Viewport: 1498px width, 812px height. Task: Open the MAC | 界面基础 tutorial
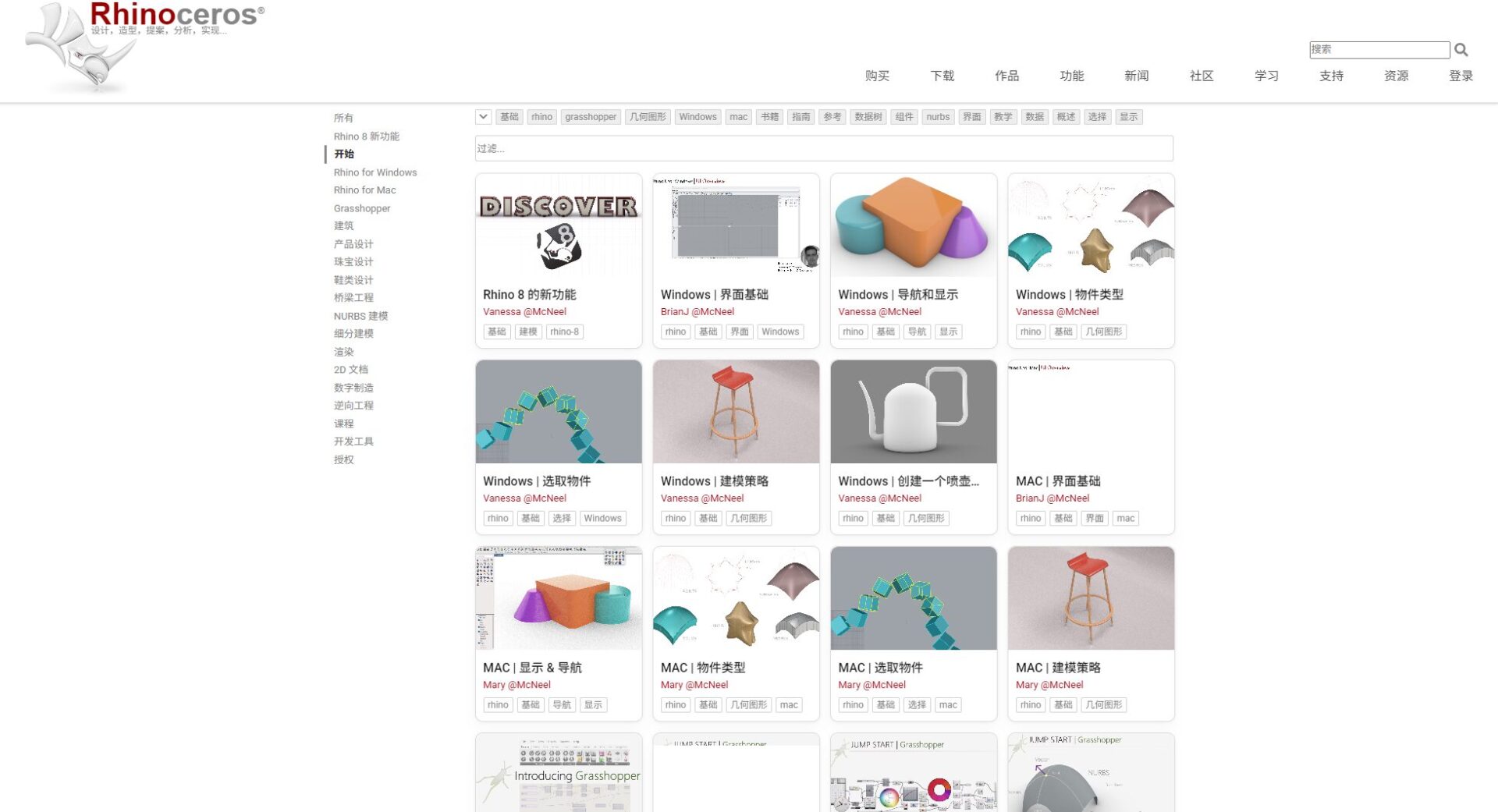(1060, 481)
